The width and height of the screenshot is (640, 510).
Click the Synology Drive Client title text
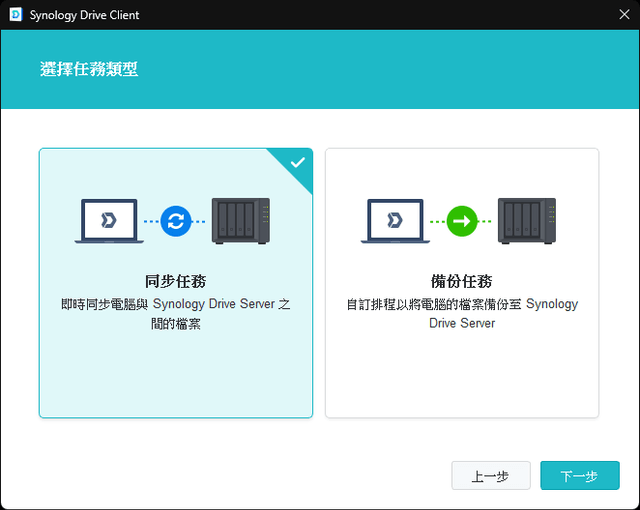(x=84, y=15)
